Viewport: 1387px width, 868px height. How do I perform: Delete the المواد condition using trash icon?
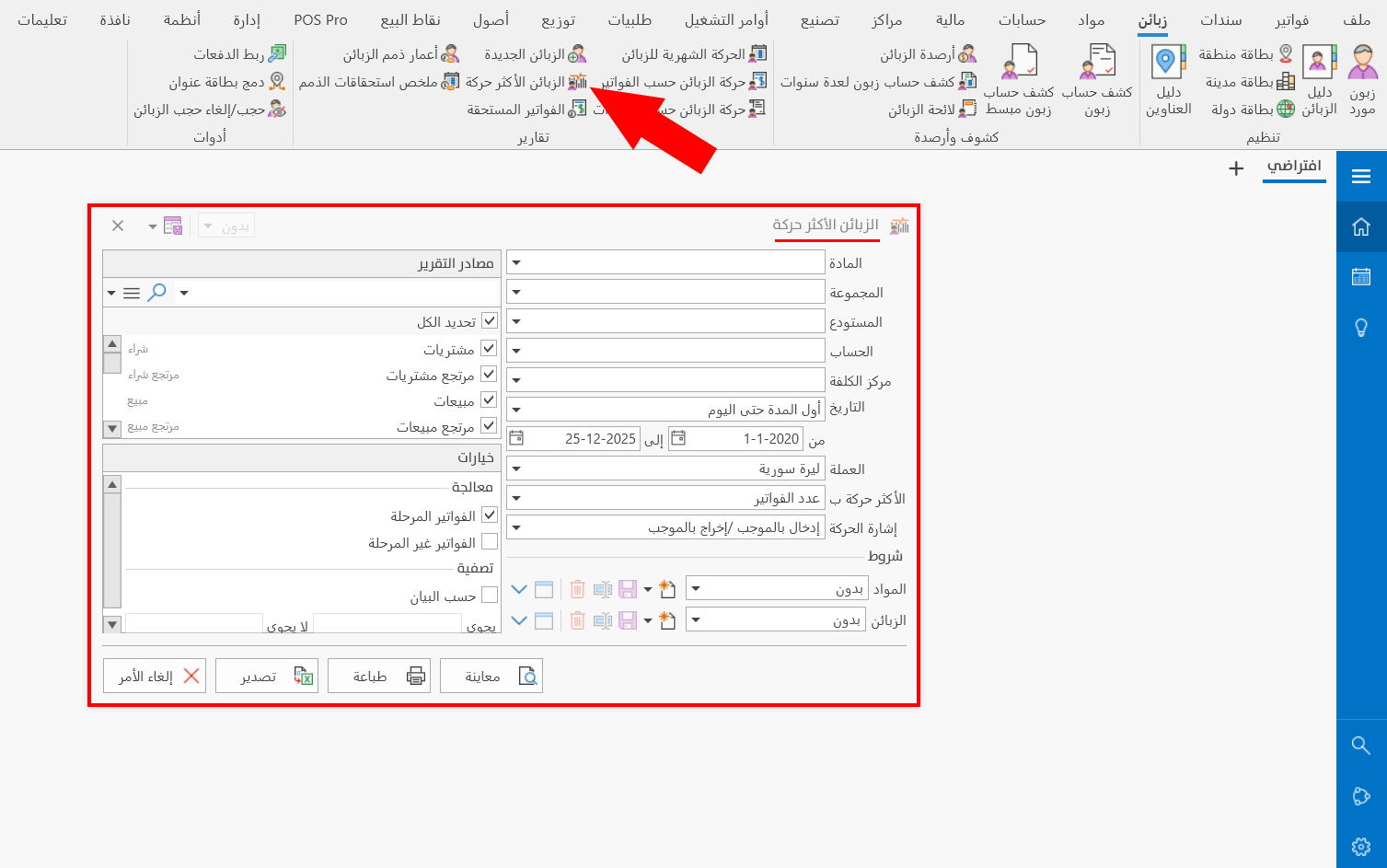coord(577,588)
